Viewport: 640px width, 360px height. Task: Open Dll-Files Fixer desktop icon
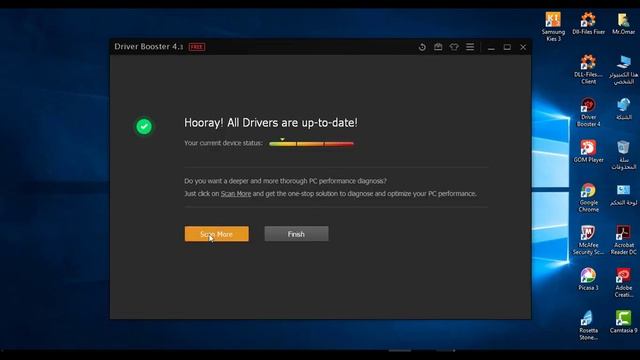coord(588,24)
